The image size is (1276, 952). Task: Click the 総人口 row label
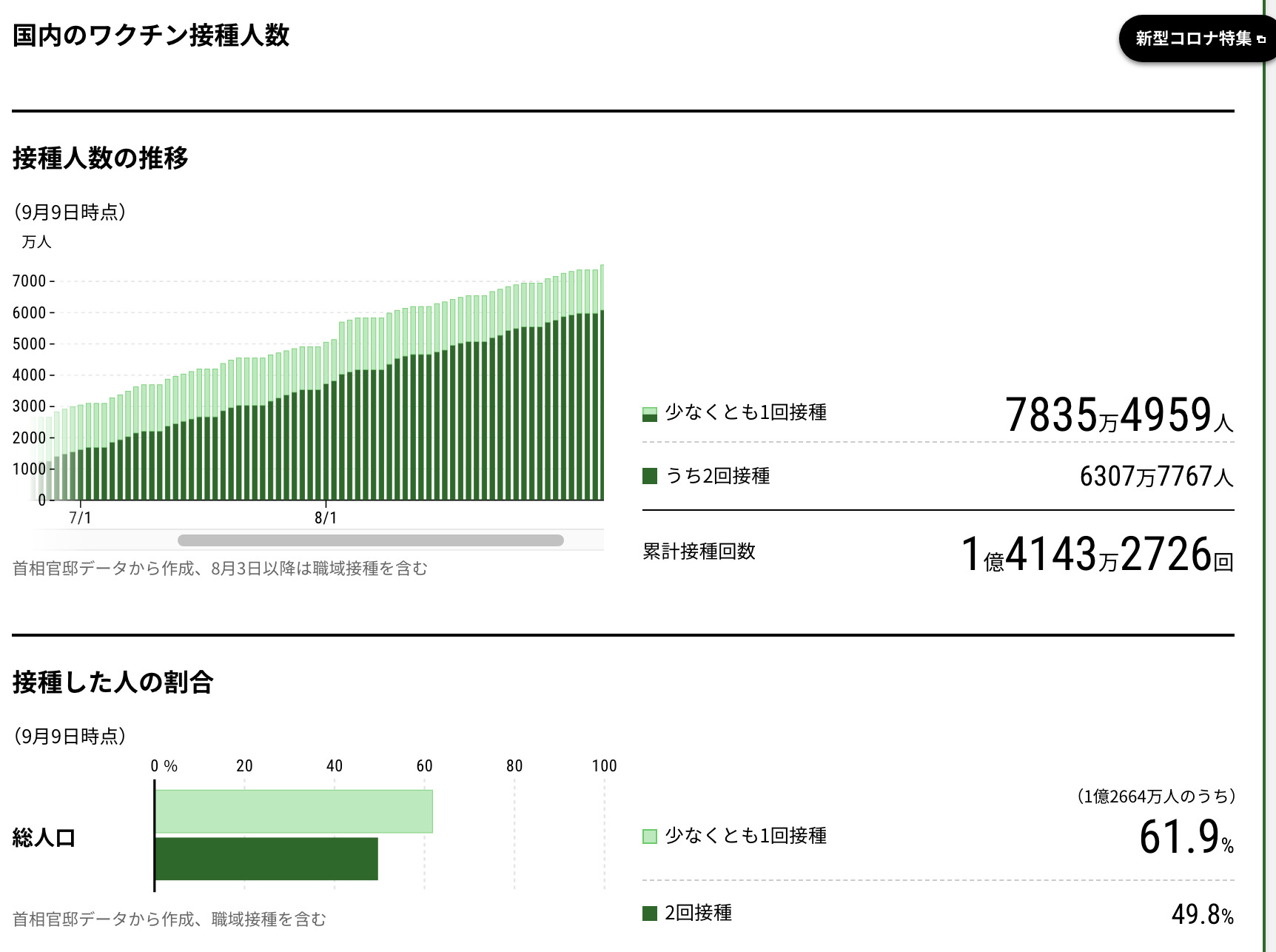pyautogui.click(x=44, y=838)
